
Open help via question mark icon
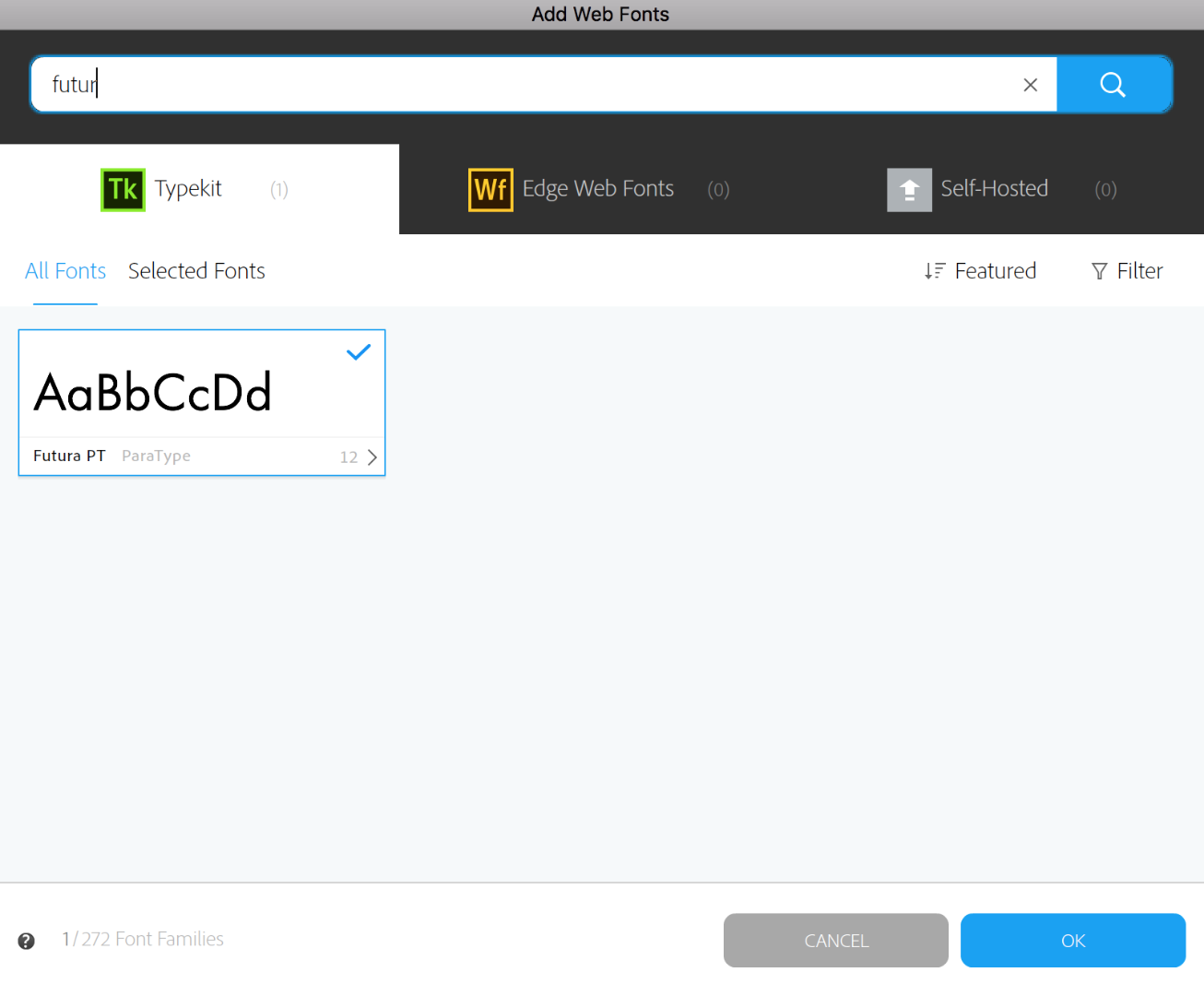pos(27,941)
